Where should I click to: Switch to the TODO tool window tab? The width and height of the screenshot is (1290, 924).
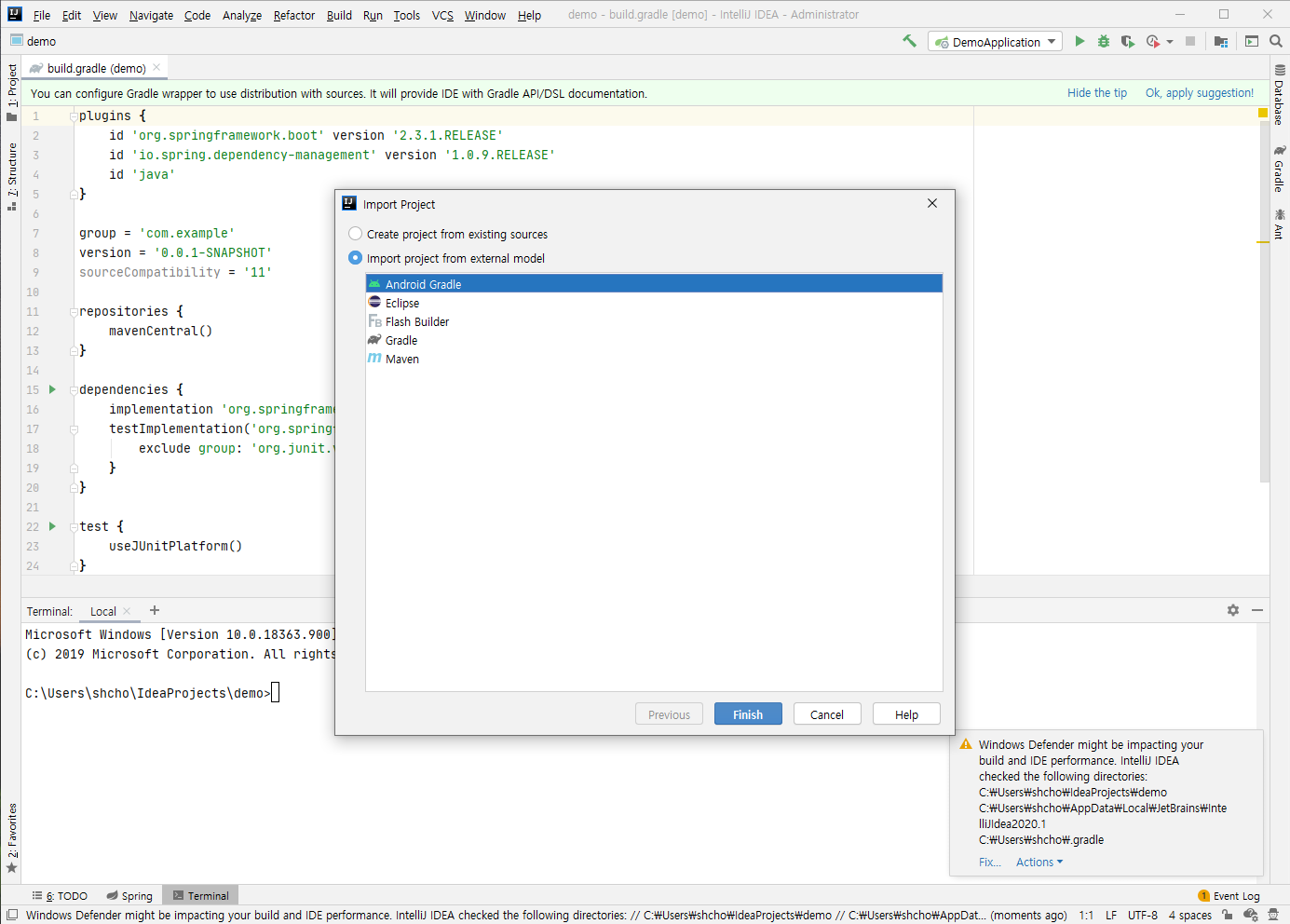point(60,896)
